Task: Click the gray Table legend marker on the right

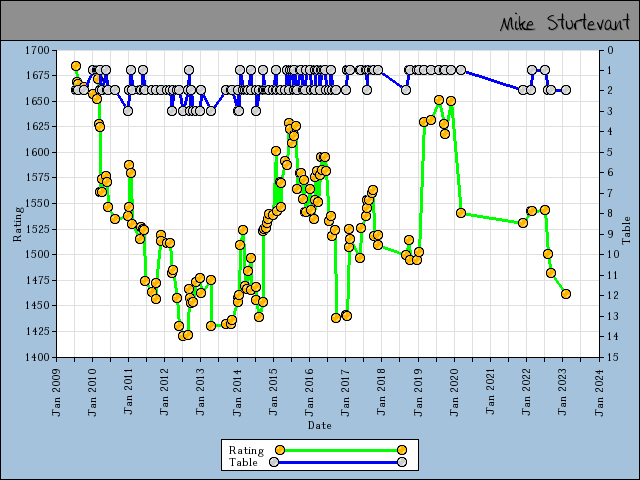Action: coord(401,462)
